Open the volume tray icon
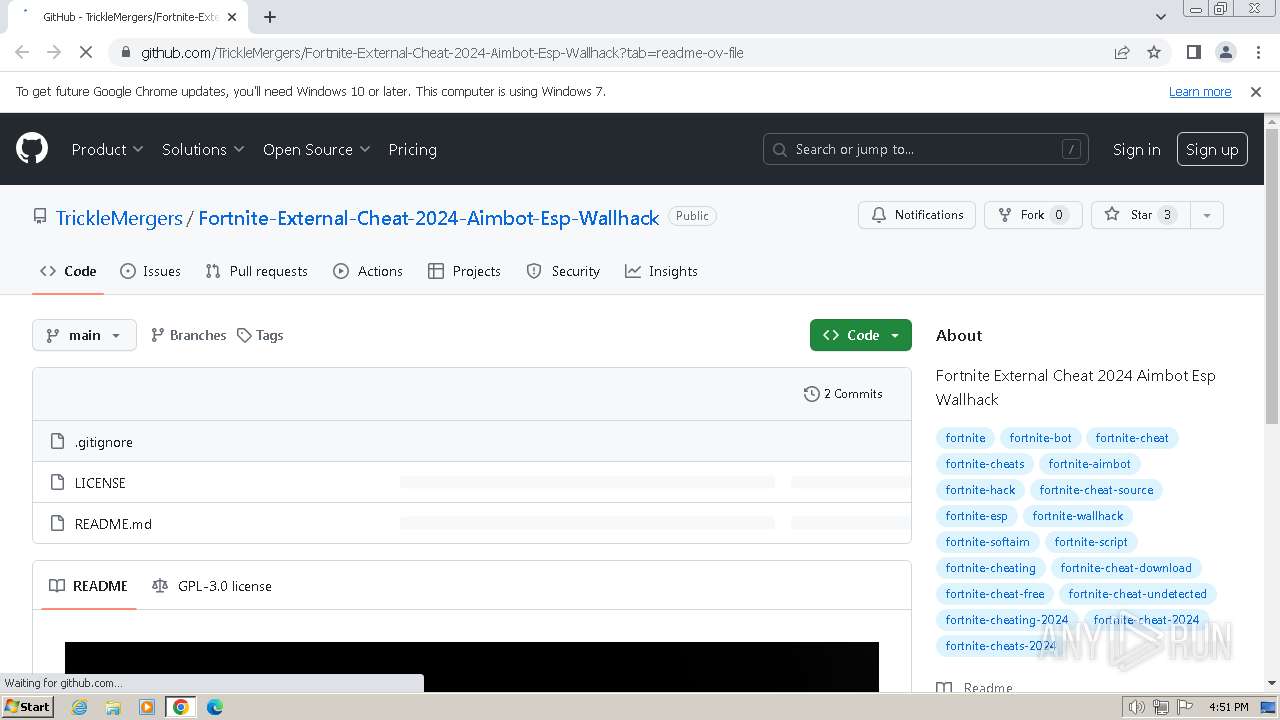Viewport: 1280px width, 720px height. pyautogui.click(x=1137, y=707)
